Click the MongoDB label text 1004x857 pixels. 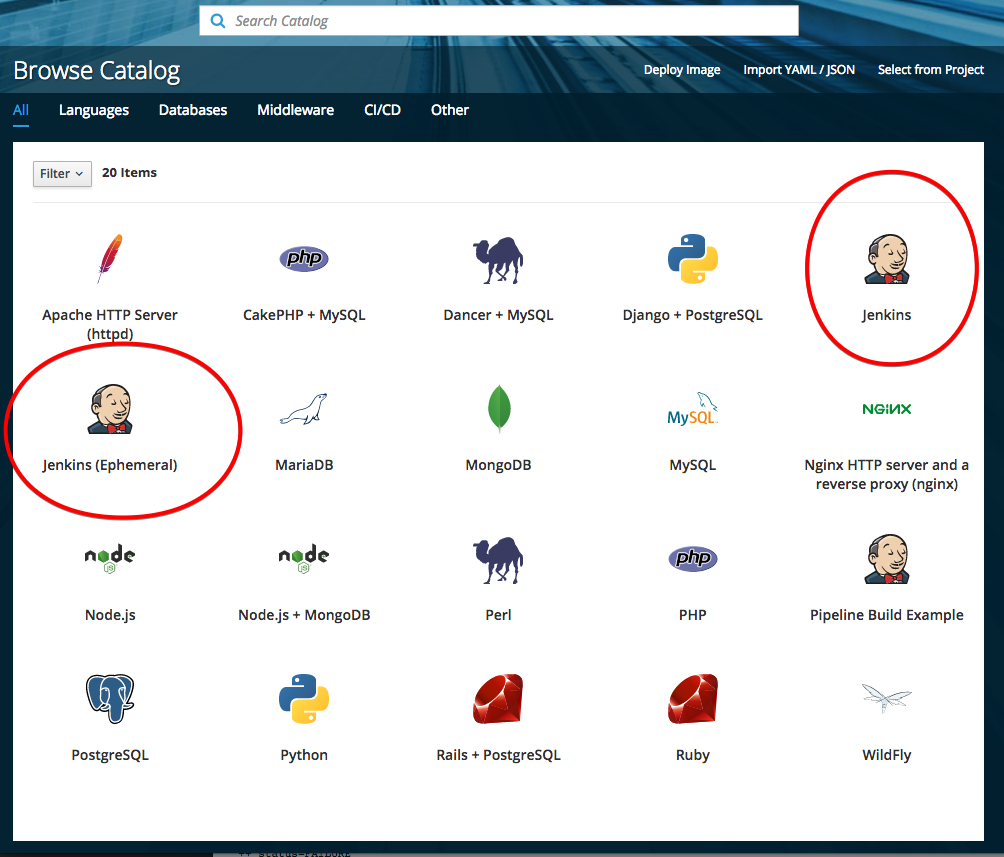498,465
